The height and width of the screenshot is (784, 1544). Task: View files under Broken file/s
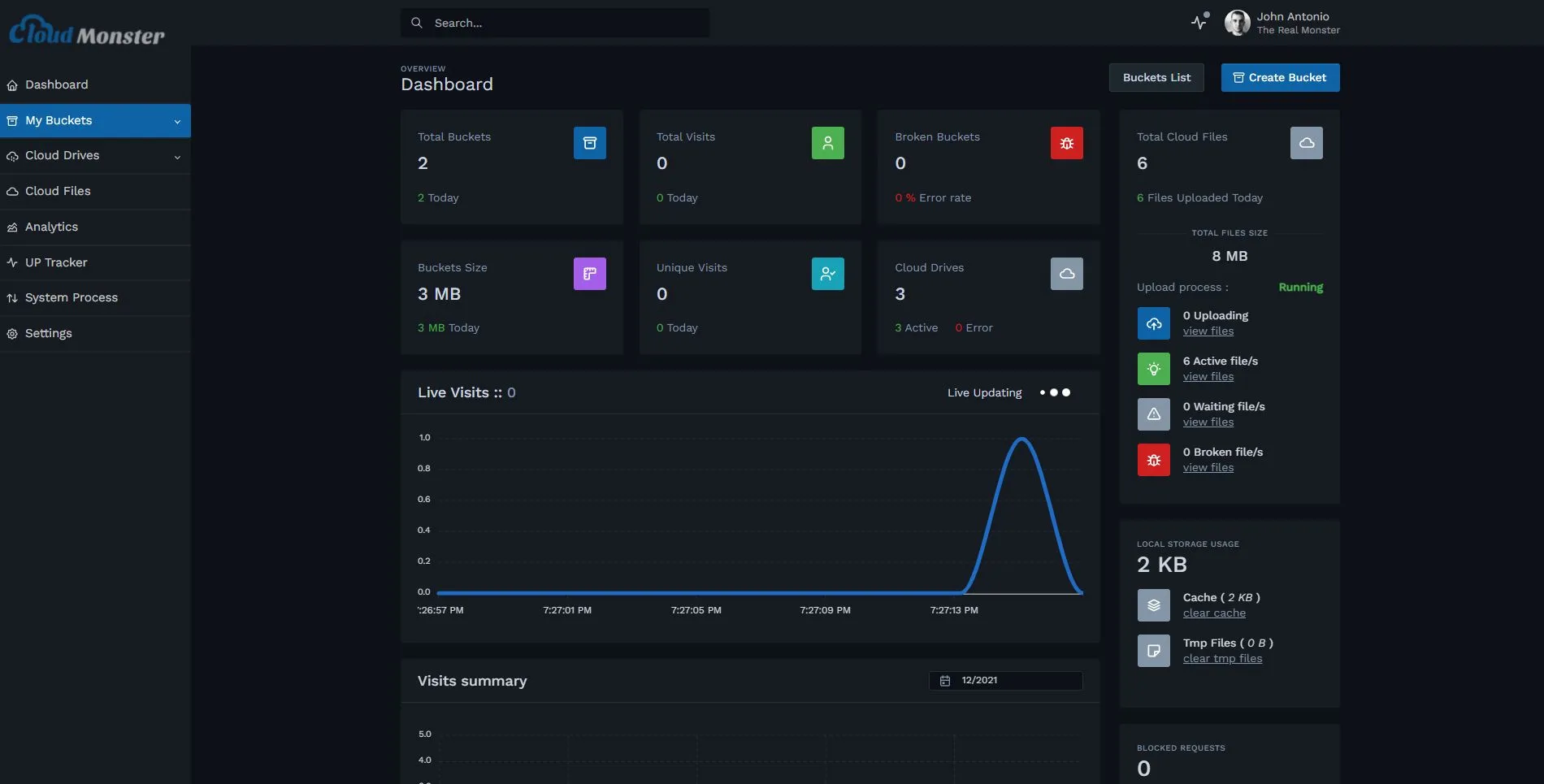(1208, 468)
